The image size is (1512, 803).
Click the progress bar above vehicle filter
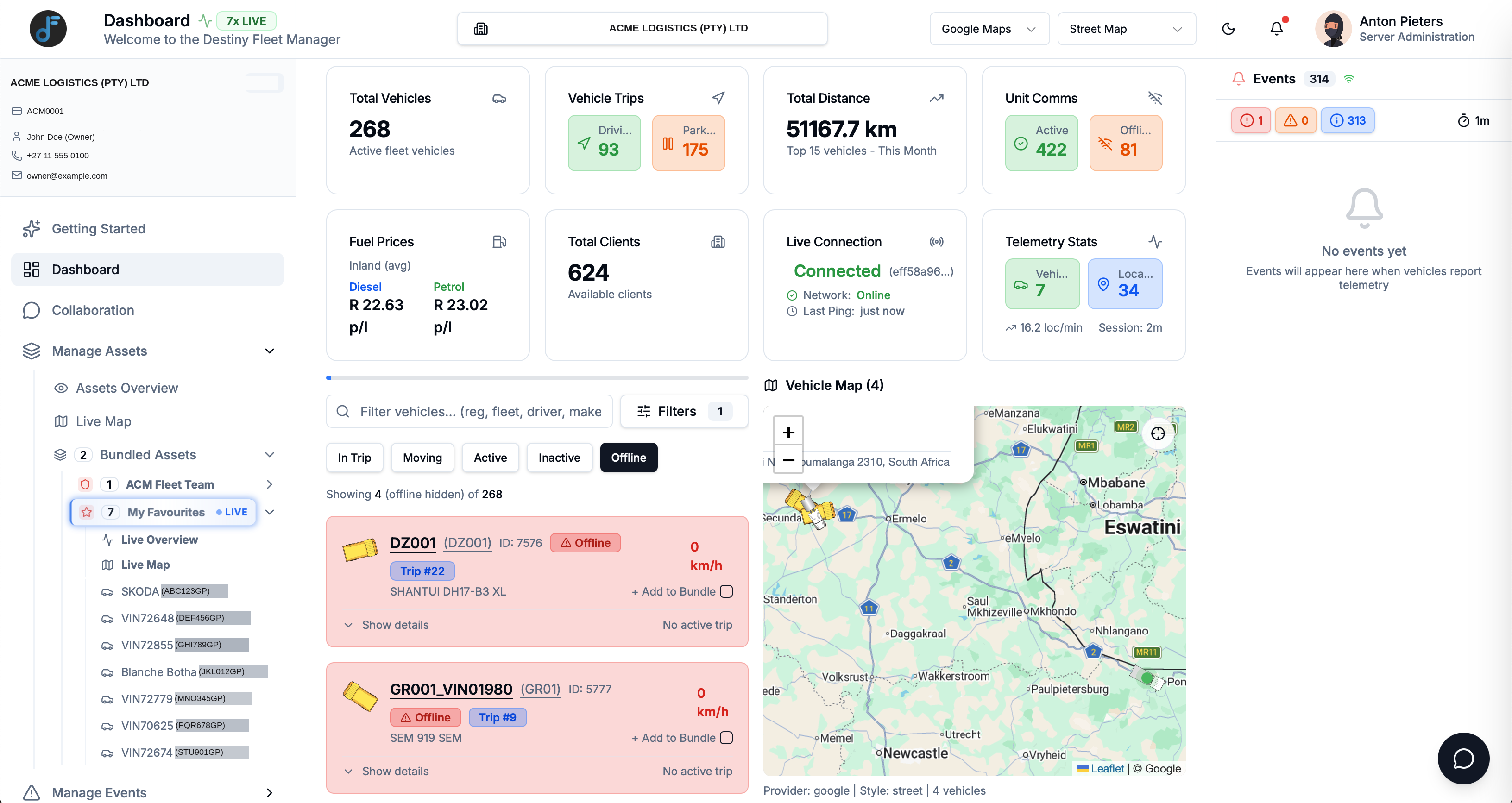click(537, 378)
